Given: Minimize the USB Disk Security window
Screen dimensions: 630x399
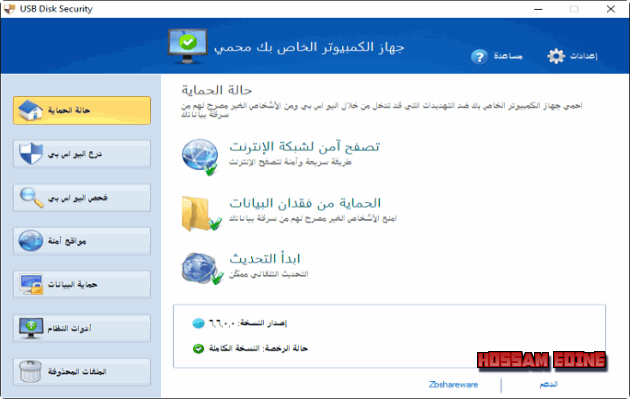Looking at the screenshot, I should pyautogui.click(x=538, y=9).
